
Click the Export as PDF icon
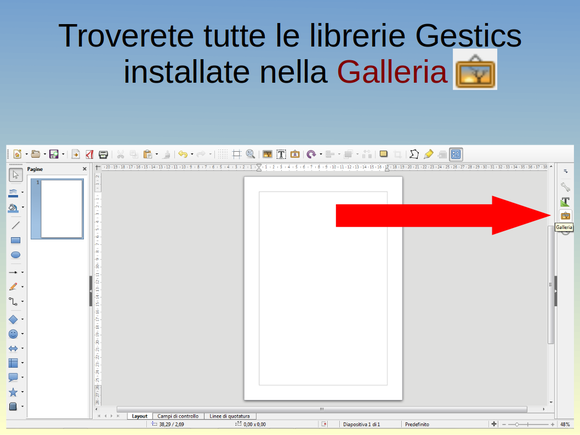tap(90, 154)
